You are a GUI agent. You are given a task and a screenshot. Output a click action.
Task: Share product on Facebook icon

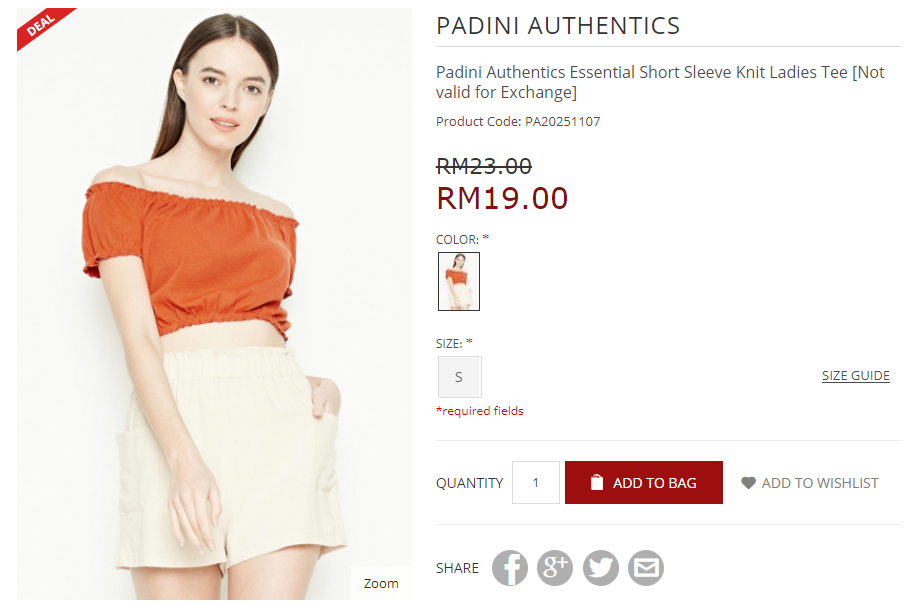(x=509, y=567)
